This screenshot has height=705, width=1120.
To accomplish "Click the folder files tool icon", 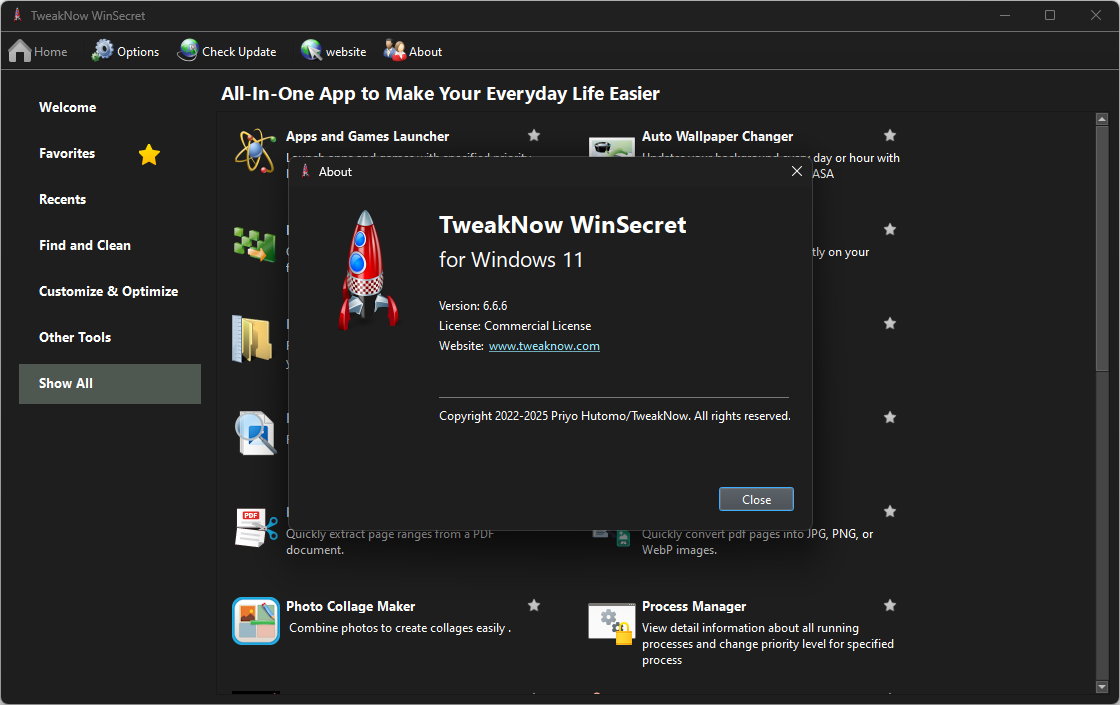I will point(252,339).
